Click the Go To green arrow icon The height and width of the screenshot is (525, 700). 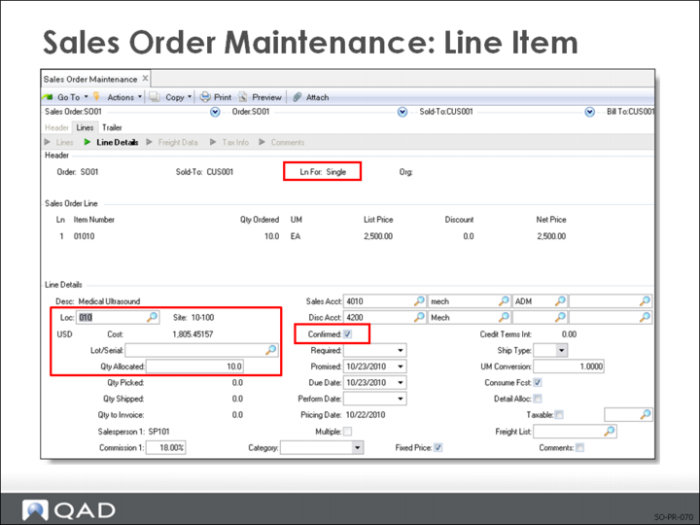pos(48,97)
